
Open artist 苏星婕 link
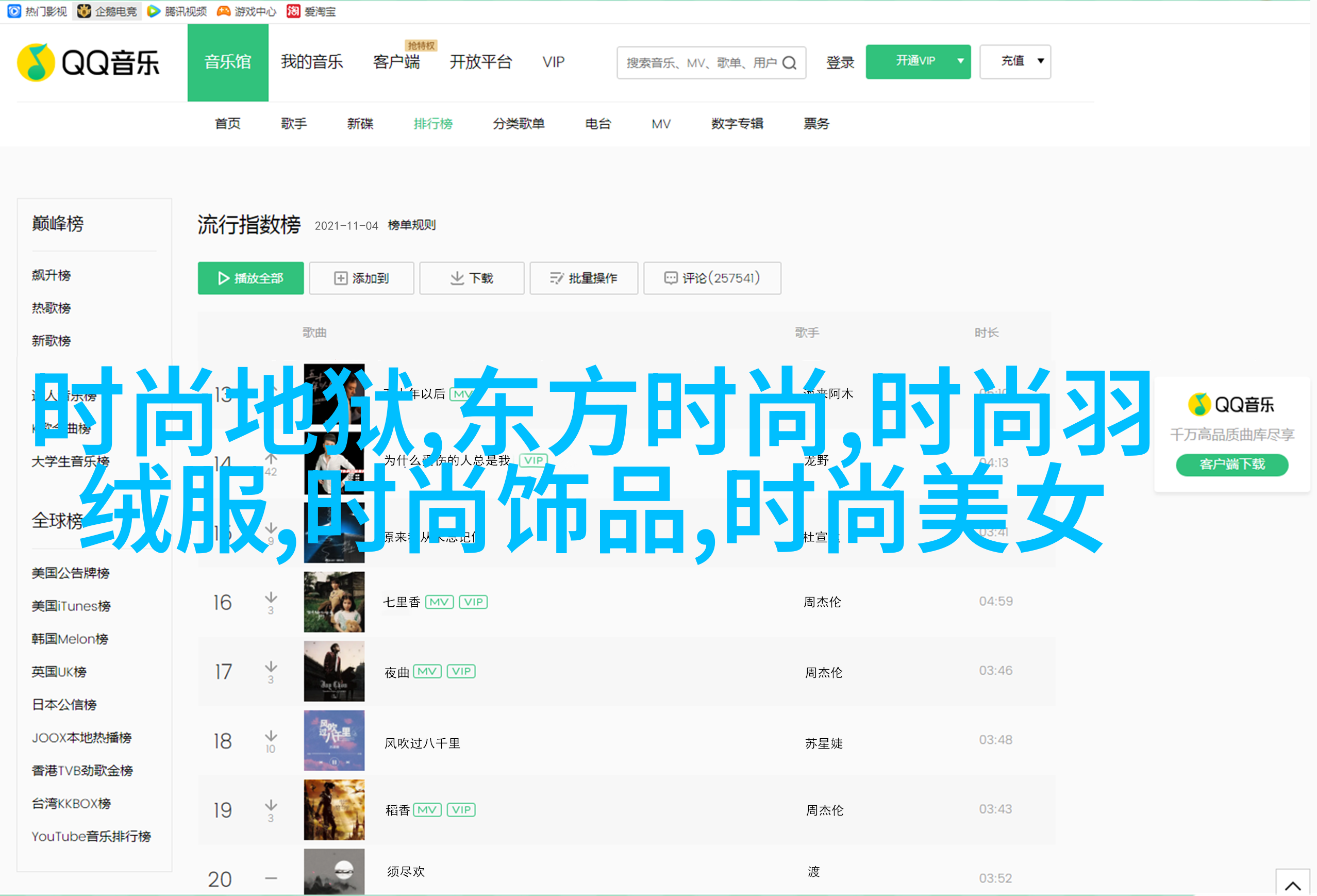[x=824, y=743]
